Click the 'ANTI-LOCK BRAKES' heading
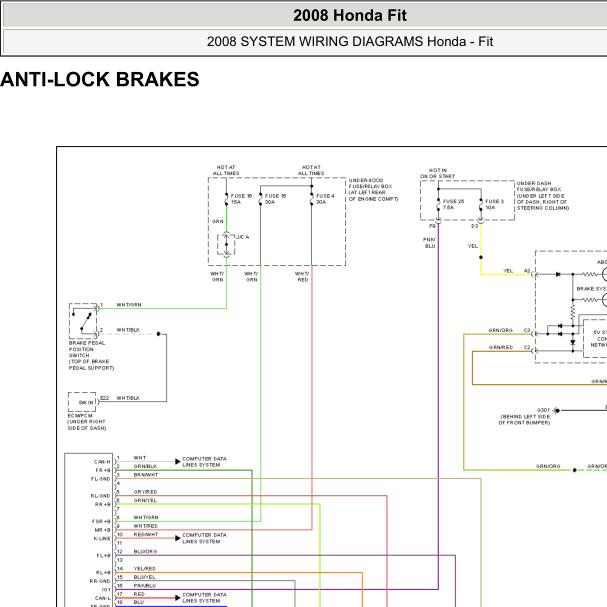Screen dimensions: 607x607 click(99, 79)
